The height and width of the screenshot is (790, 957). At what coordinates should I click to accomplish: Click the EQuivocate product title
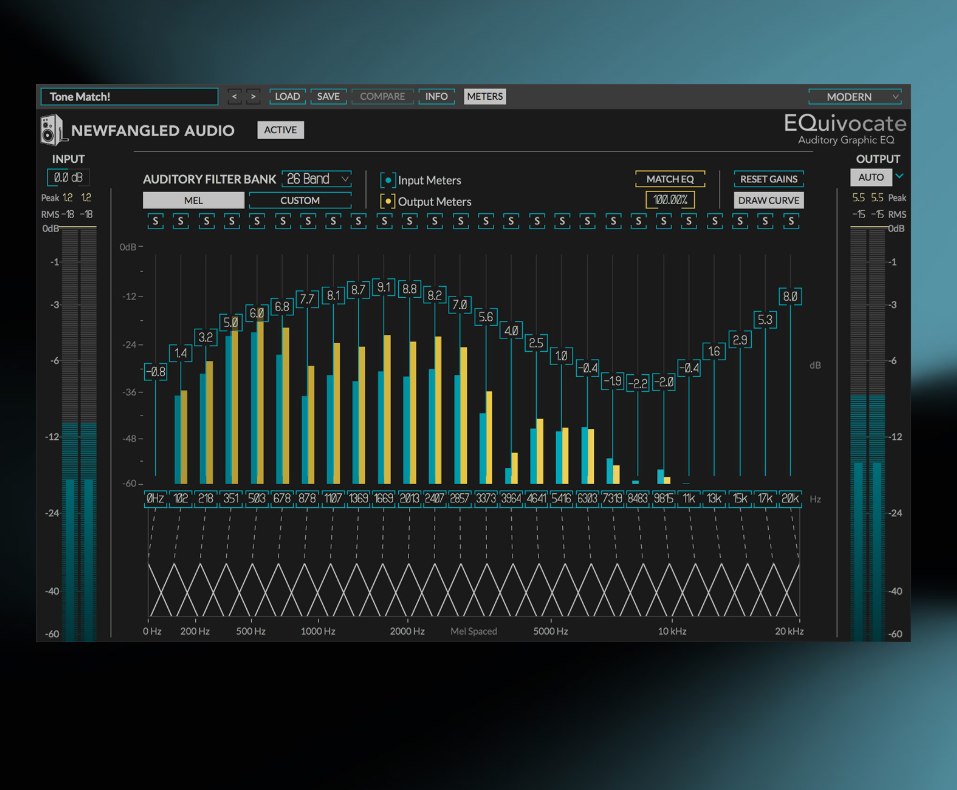(845, 123)
